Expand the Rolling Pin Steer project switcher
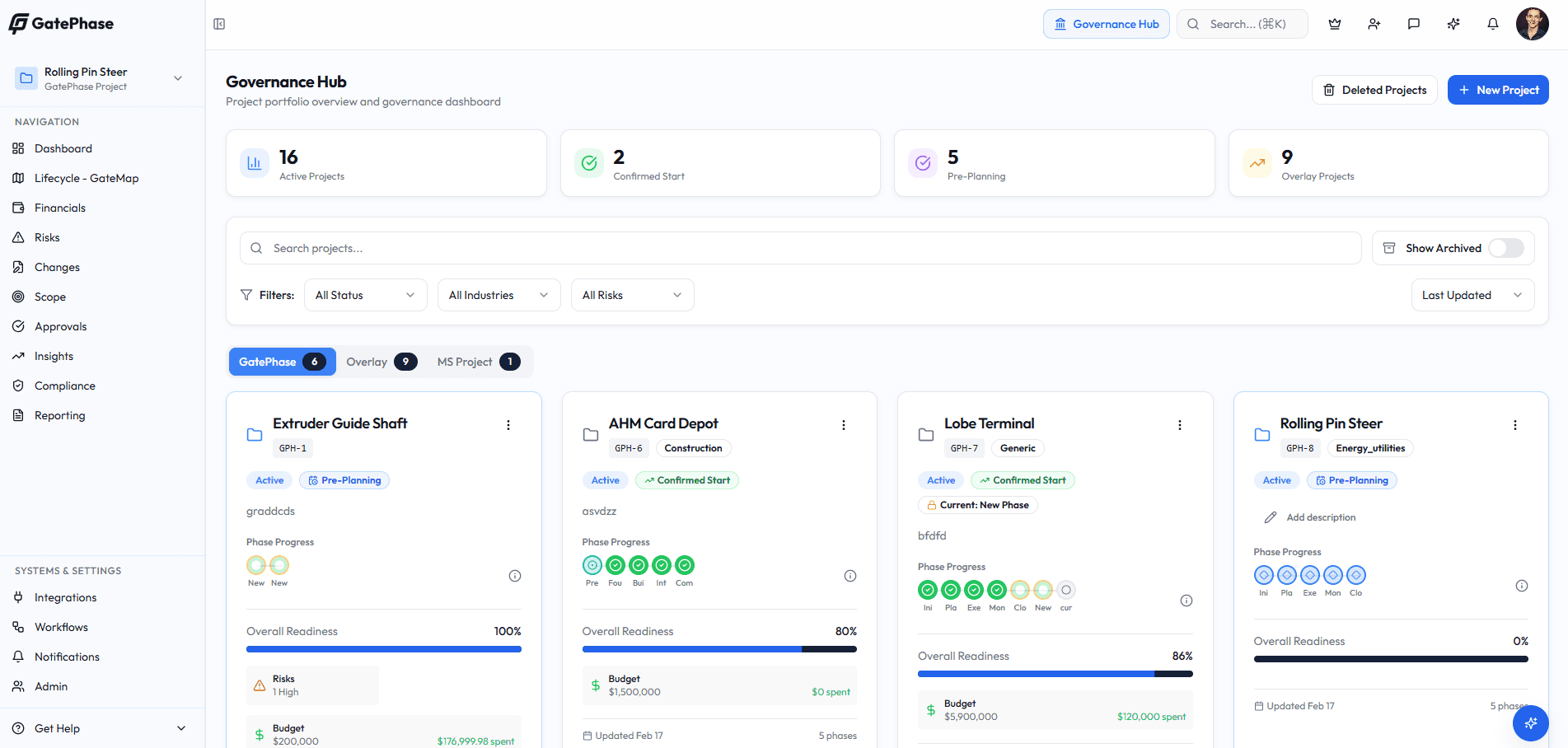Image resolution: width=1568 pixels, height=748 pixels. coord(102,78)
